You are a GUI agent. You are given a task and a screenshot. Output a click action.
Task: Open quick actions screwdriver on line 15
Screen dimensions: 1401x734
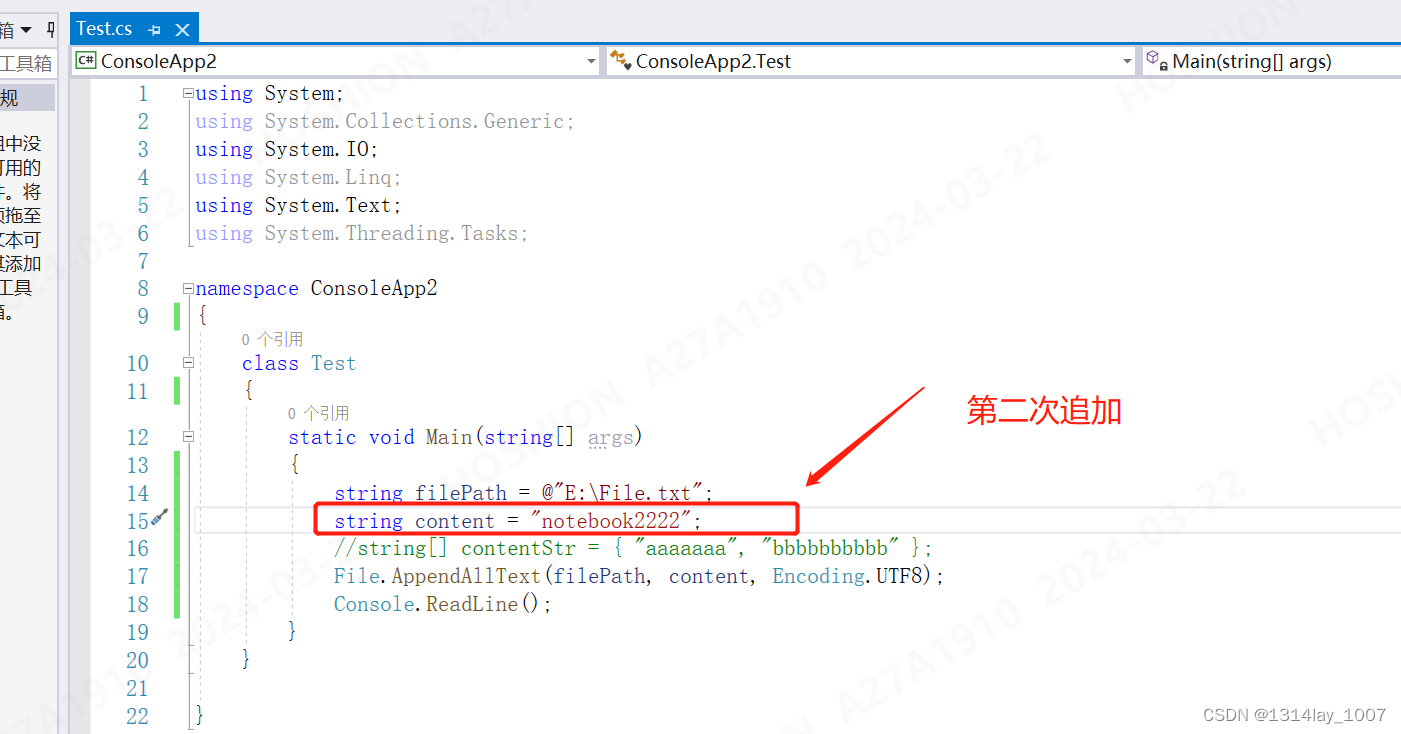click(159, 519)
